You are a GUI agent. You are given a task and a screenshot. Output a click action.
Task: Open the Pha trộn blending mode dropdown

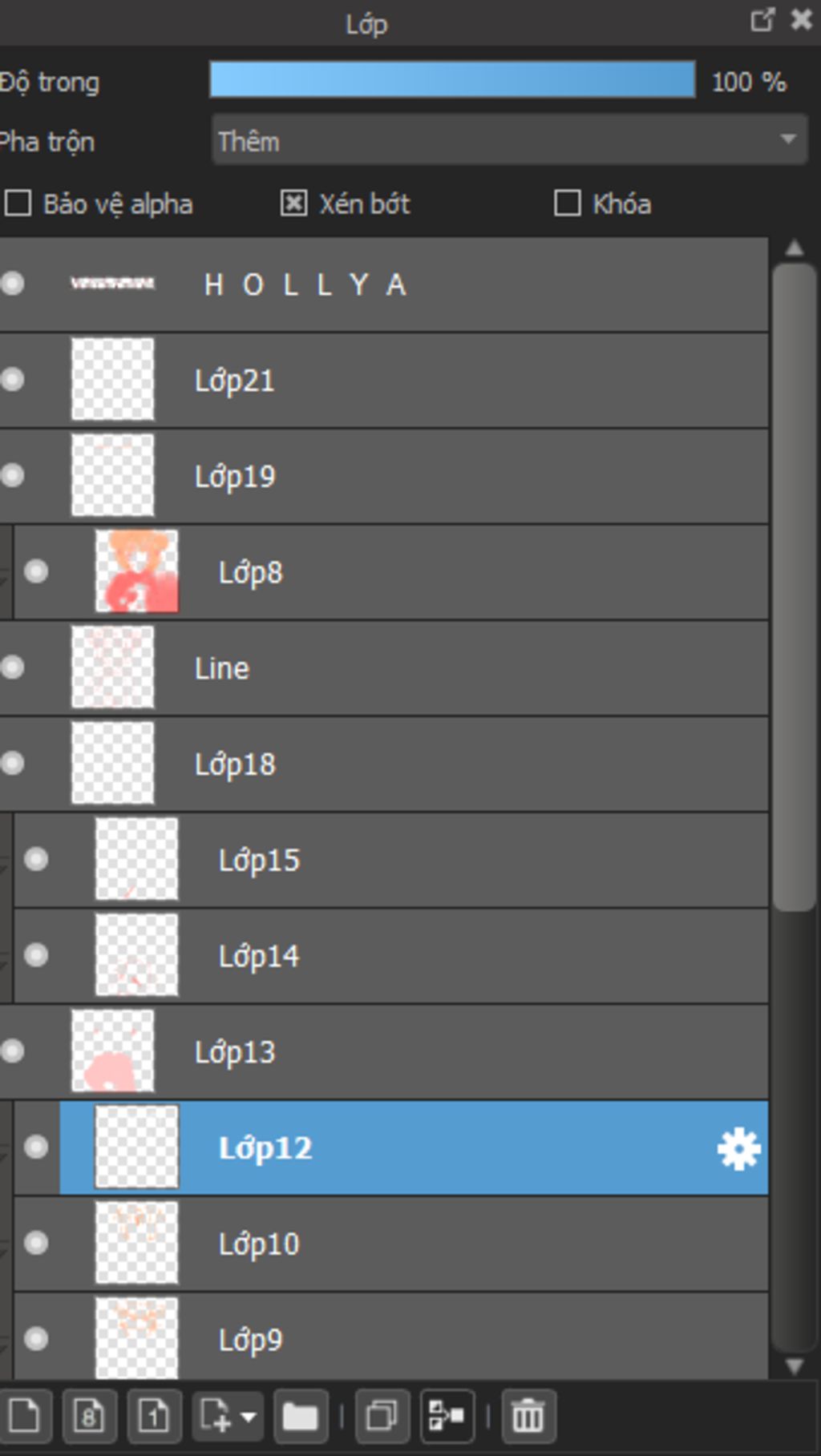point(509,141)
